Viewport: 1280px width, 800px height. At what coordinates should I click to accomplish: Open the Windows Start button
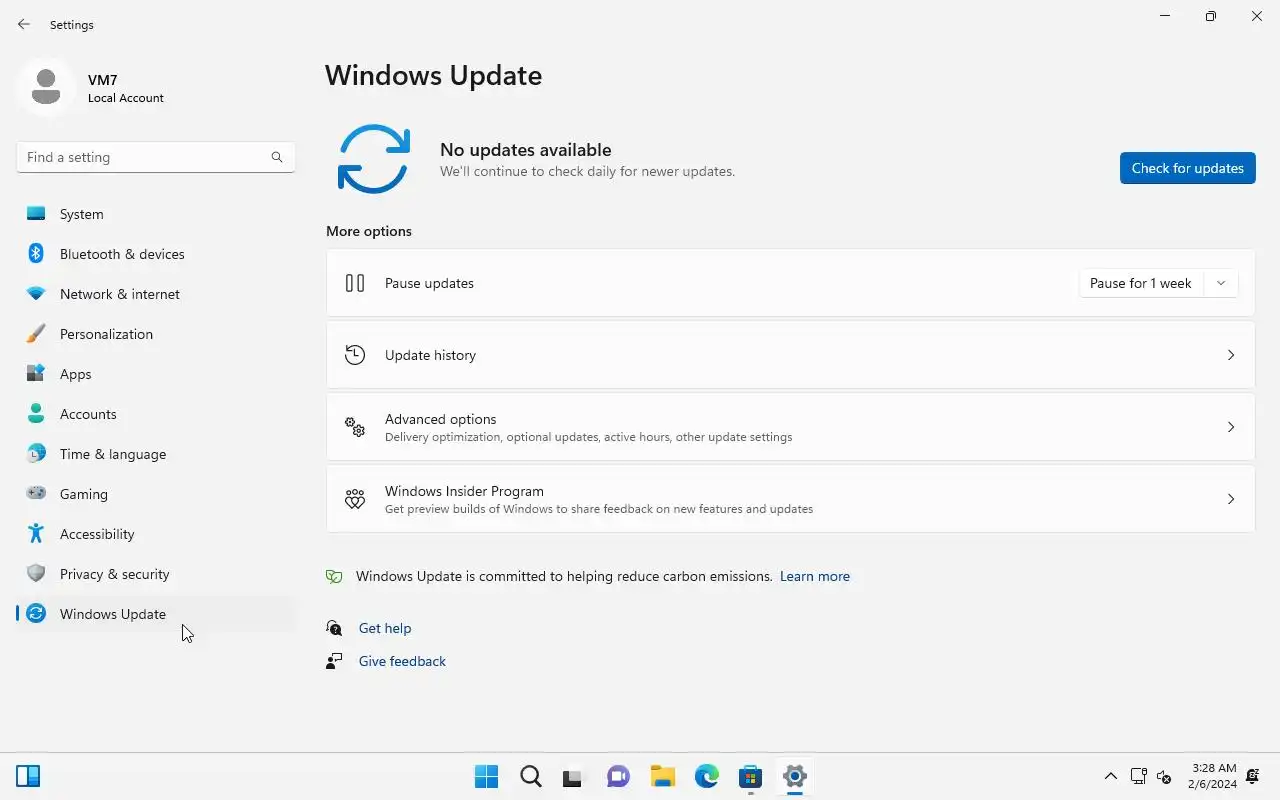(487, 776)
